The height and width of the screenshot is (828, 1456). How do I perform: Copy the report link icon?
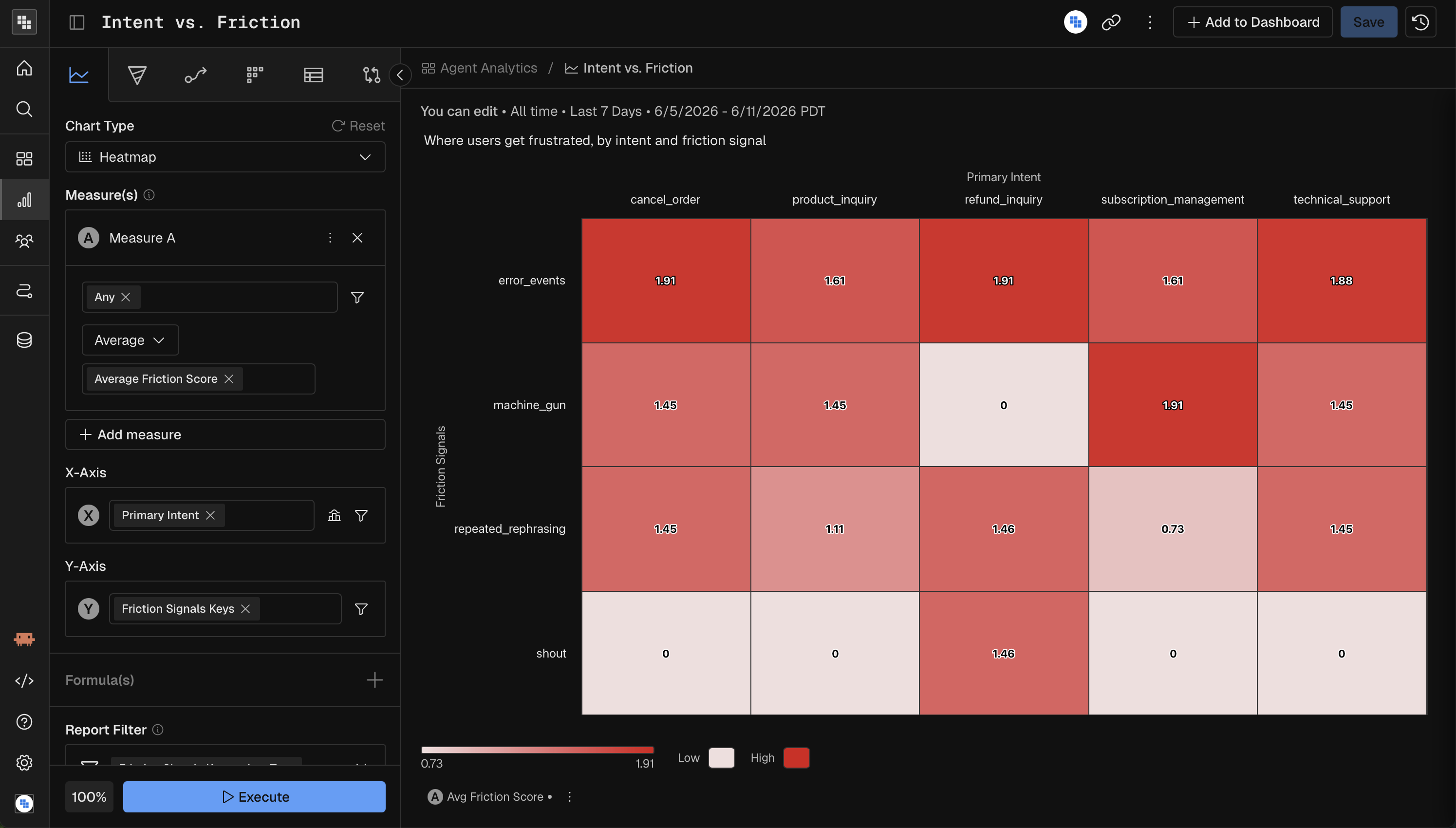click(x=1111, y=22)
